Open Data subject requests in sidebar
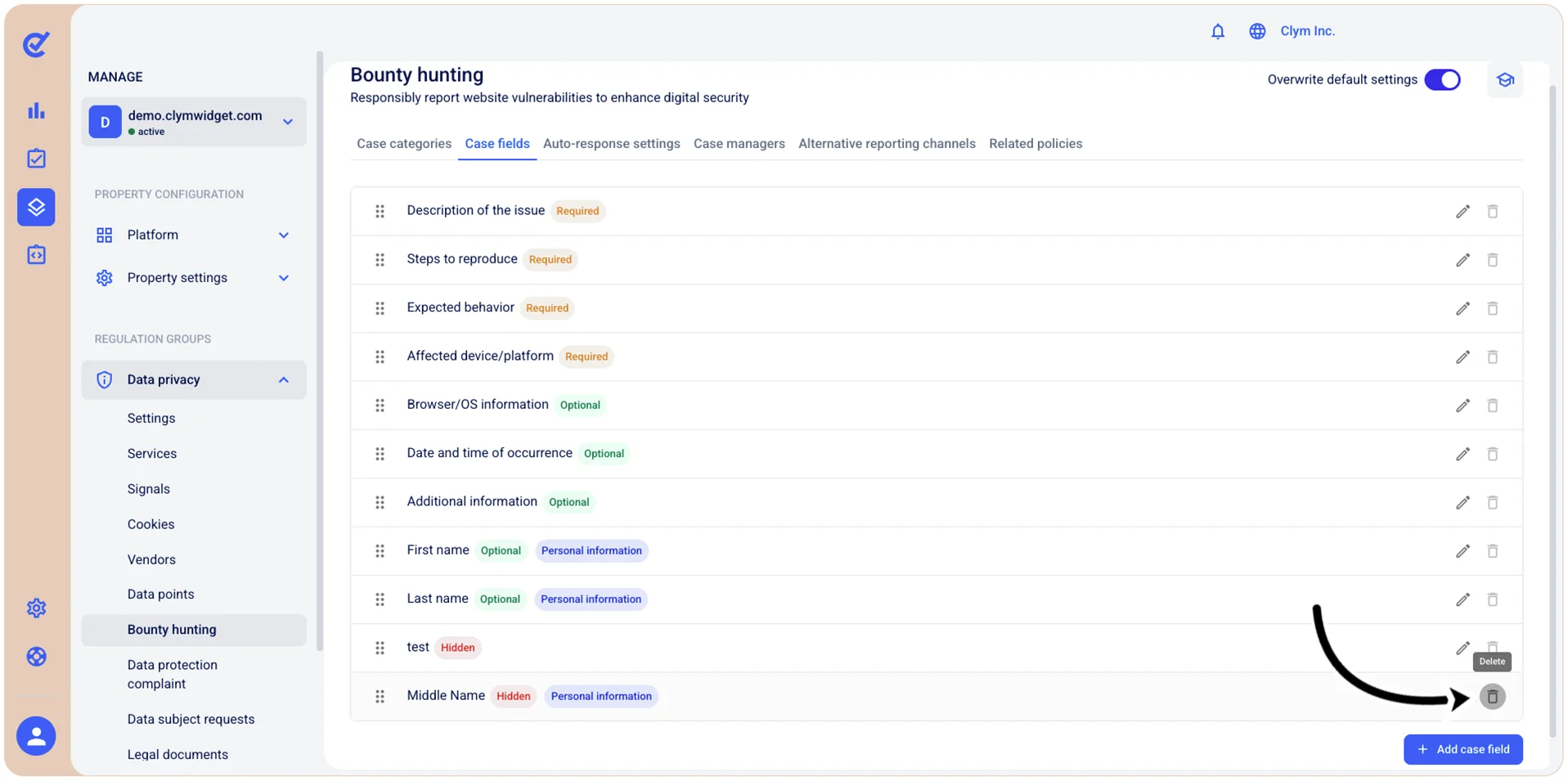Image resolution: width=1568 pixels, height=781 pixels. pyautogui.click(x=191, y=719)
